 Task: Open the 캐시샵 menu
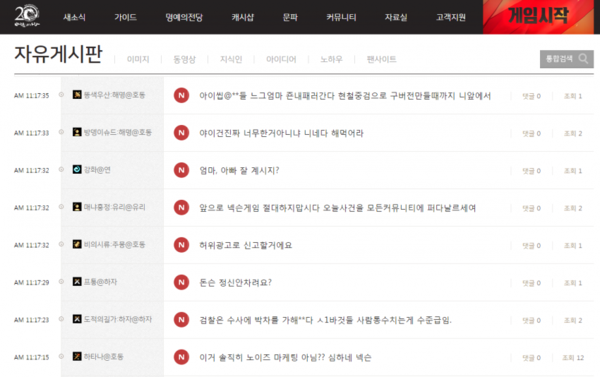click(243, 17)
